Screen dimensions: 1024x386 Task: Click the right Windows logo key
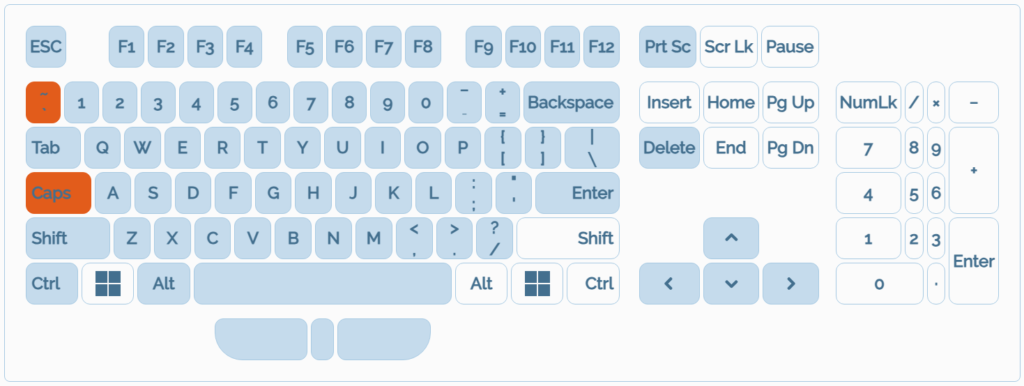(537, 283)
